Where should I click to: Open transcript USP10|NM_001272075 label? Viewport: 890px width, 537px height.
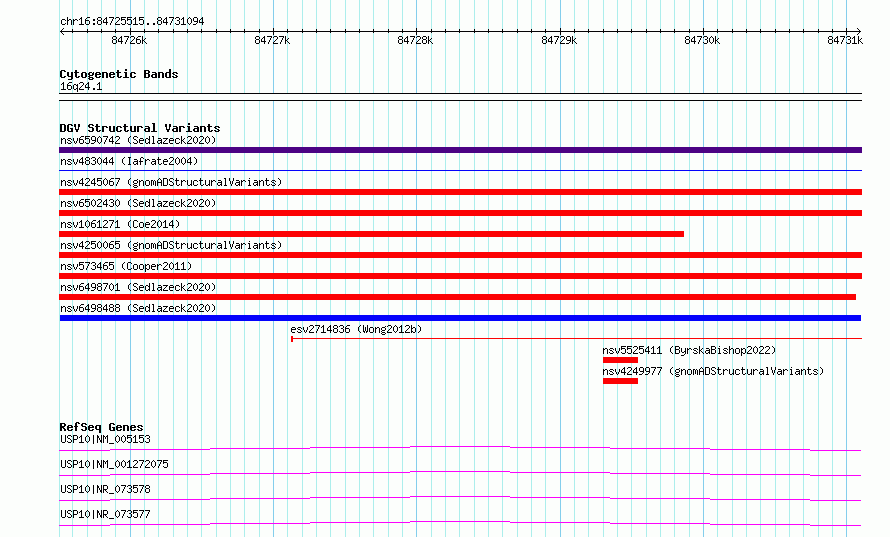click(114, 464)
